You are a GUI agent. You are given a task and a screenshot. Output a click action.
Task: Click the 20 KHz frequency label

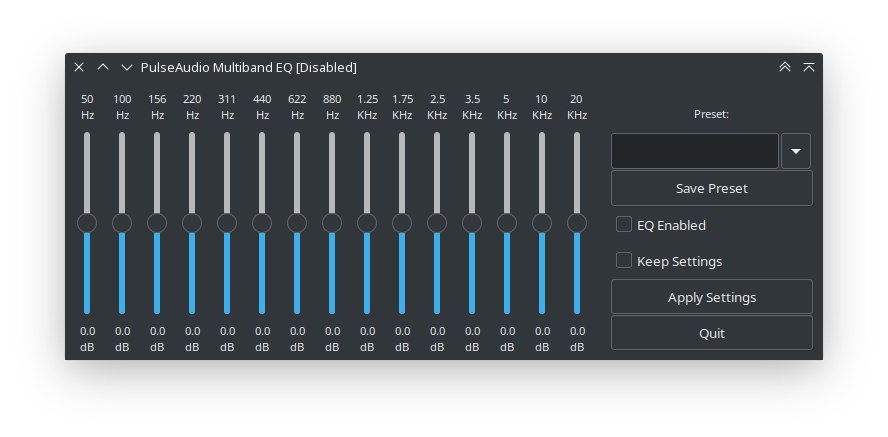(577, 107)
